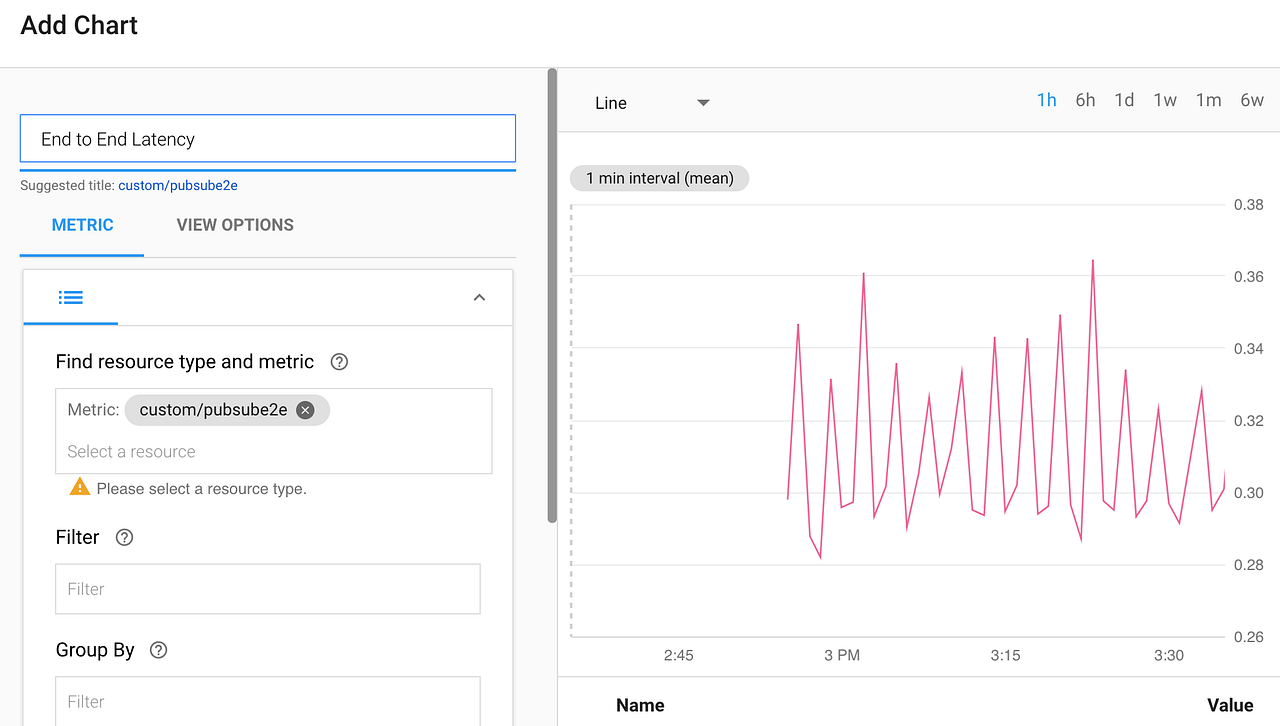Remove the custom/pubsube2e metric chip
This screenshot has height=726, width=1280.
(305, 409)
